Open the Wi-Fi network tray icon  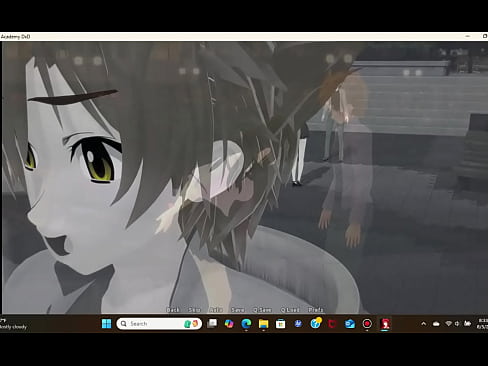pyautogui.click(x=448, y=324)
